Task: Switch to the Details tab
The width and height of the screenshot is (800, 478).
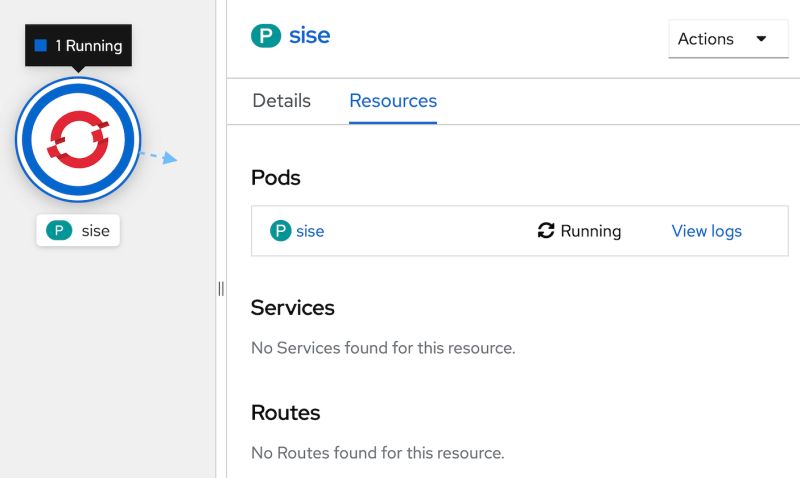Action: (281, 101)
